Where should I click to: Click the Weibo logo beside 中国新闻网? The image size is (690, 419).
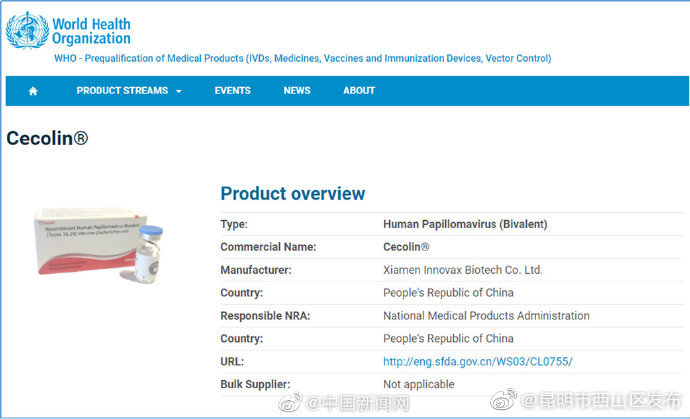click(290, 402)
